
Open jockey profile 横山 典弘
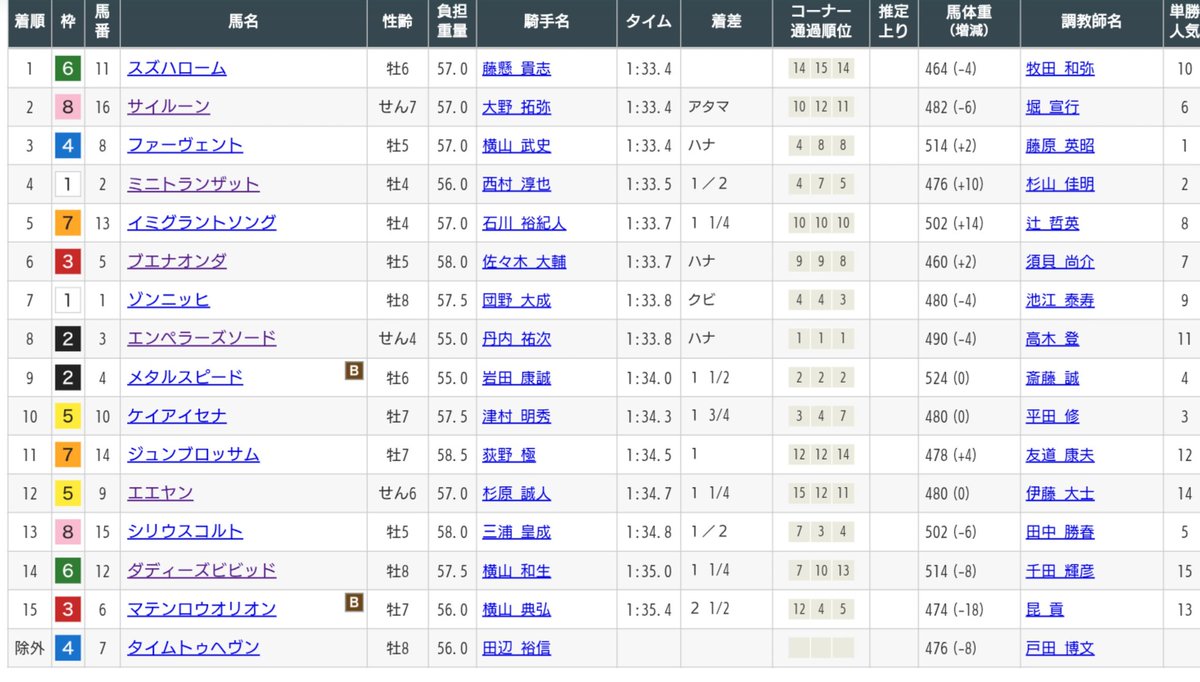pyautogui.click(x=516, y=610)
